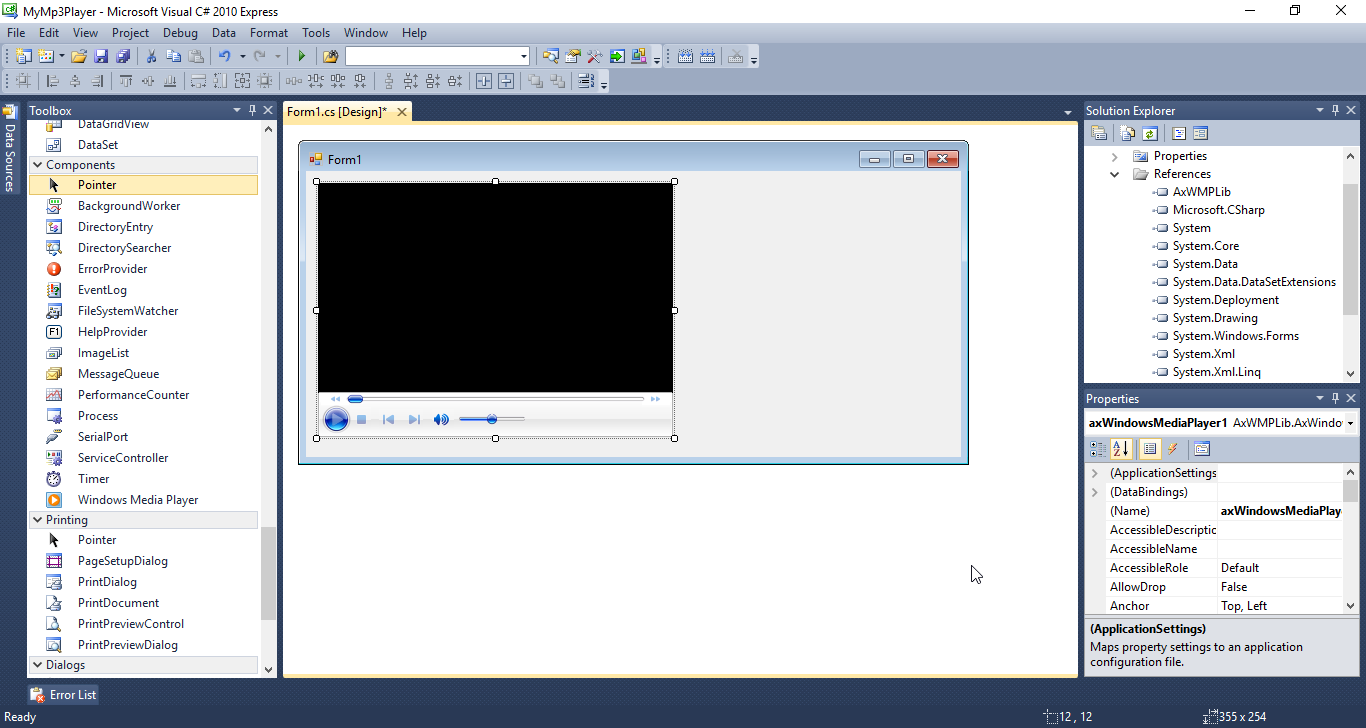Click the Open File folder icon

[x=79, y=56]
